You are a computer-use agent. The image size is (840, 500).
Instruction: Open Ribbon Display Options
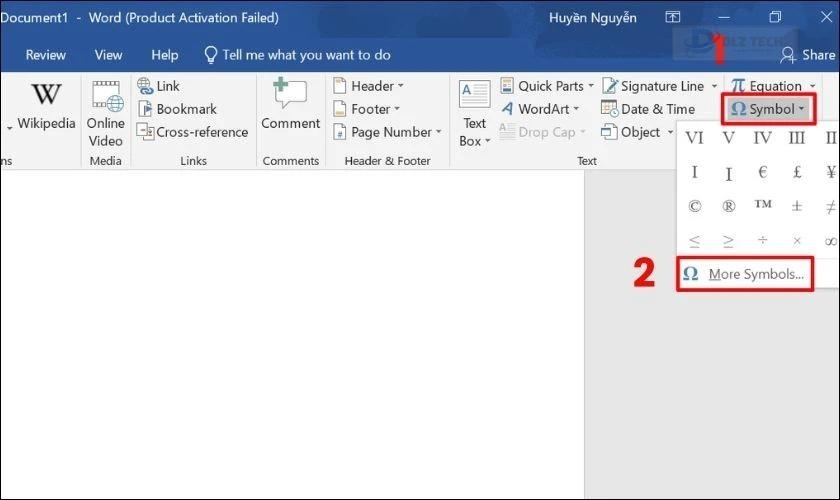672,17
